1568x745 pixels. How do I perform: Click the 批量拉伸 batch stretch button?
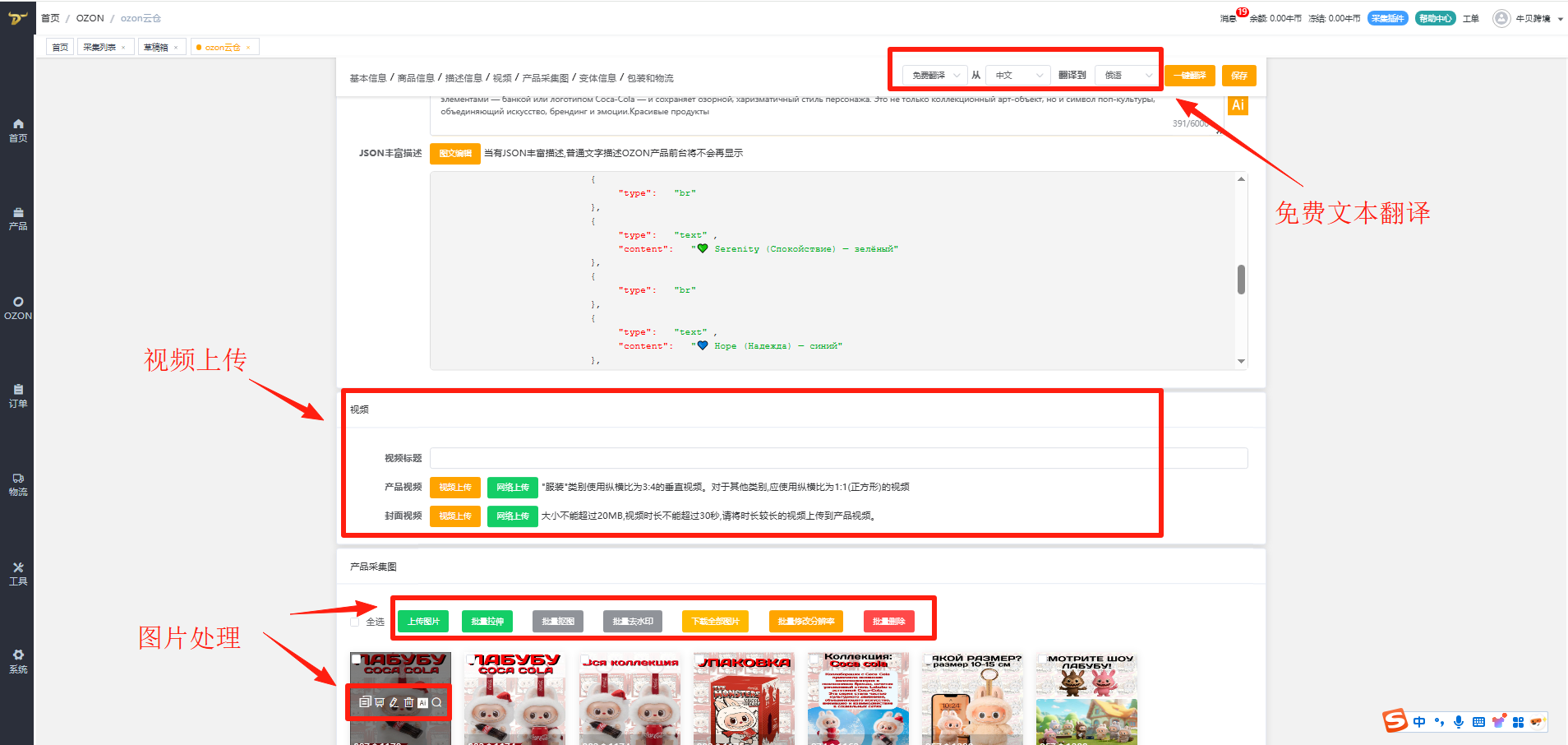click(487, 622)
